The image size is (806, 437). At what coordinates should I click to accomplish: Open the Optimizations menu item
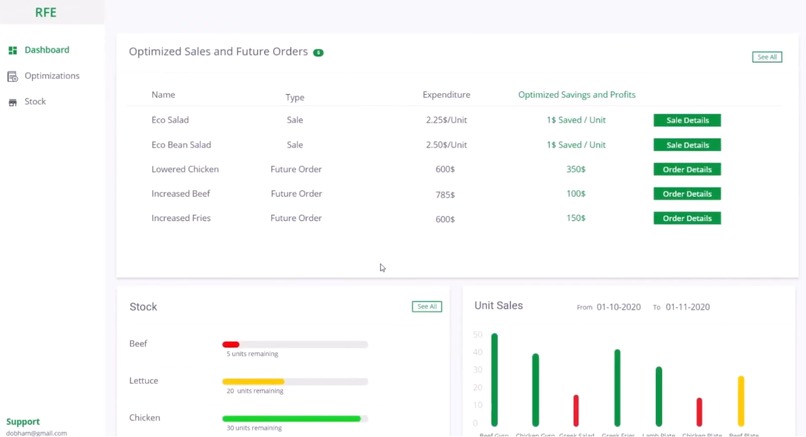pos(52,76)
